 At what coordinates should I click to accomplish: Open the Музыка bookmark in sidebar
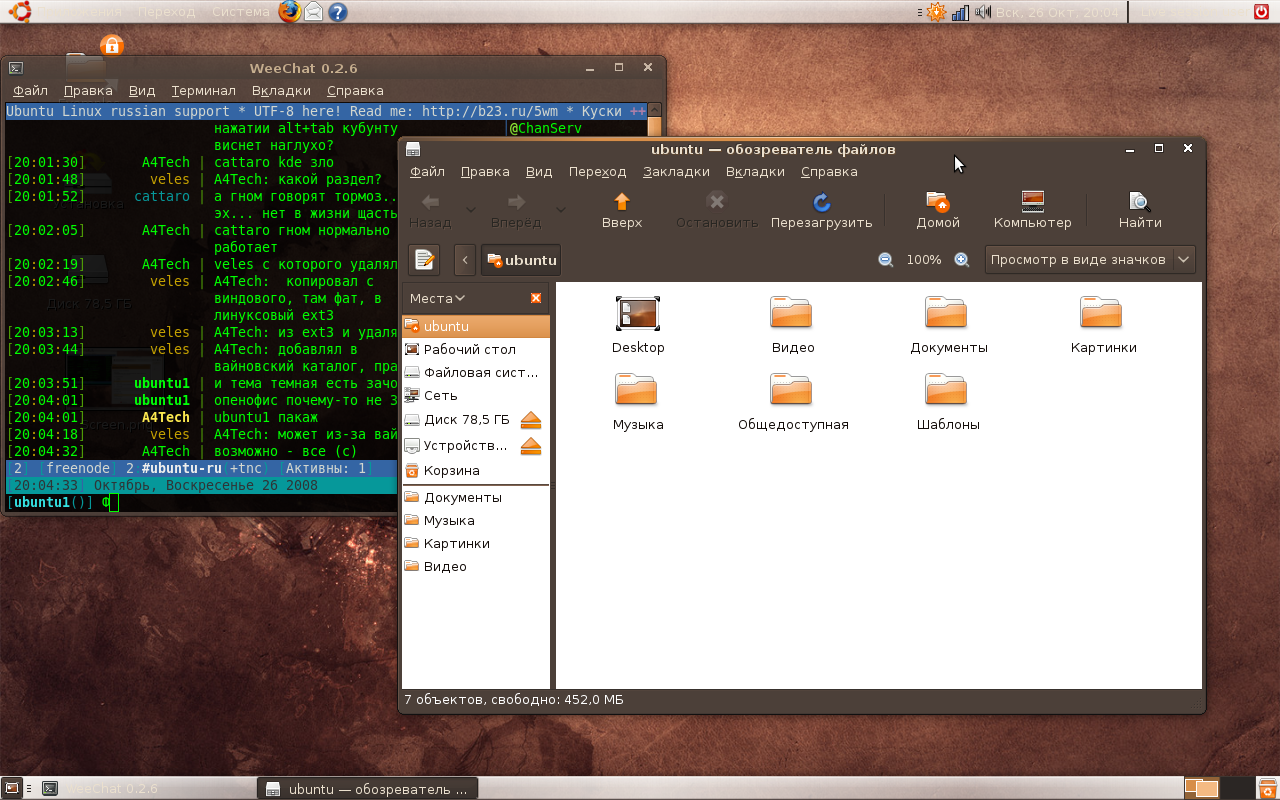coord(476,520)
